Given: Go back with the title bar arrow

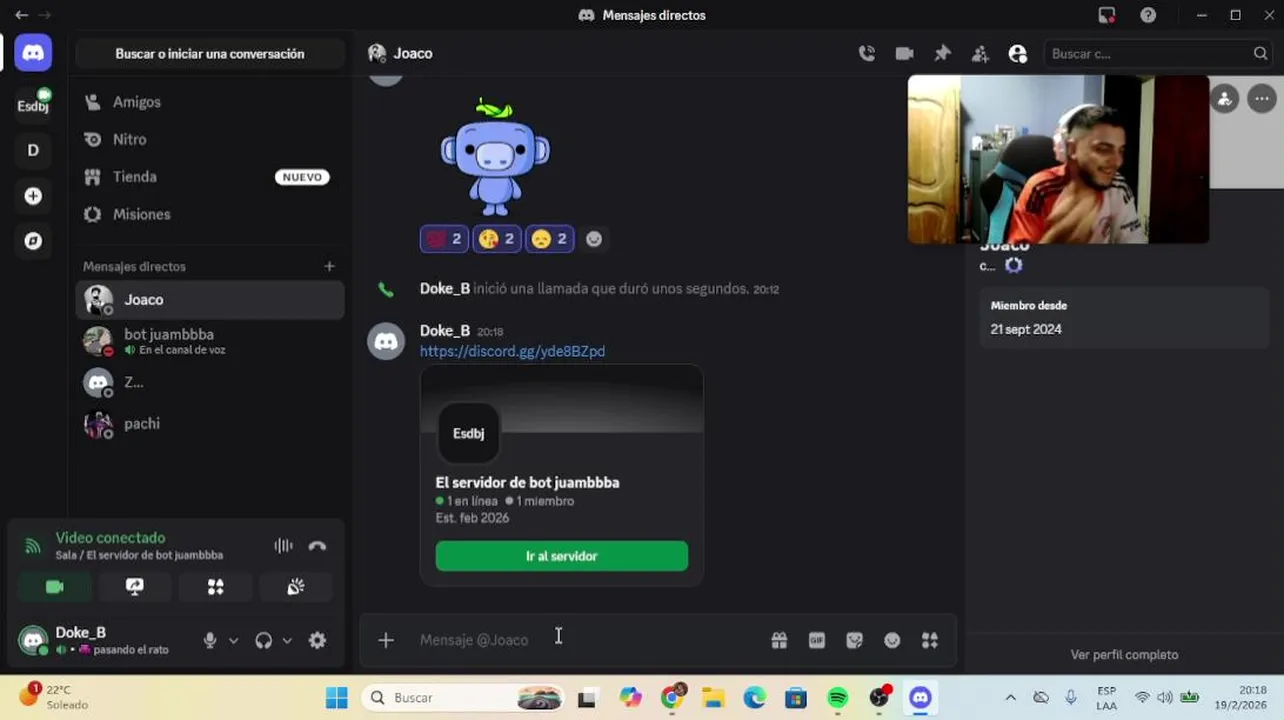Looking at the screenshot, I should click(21, 15).
